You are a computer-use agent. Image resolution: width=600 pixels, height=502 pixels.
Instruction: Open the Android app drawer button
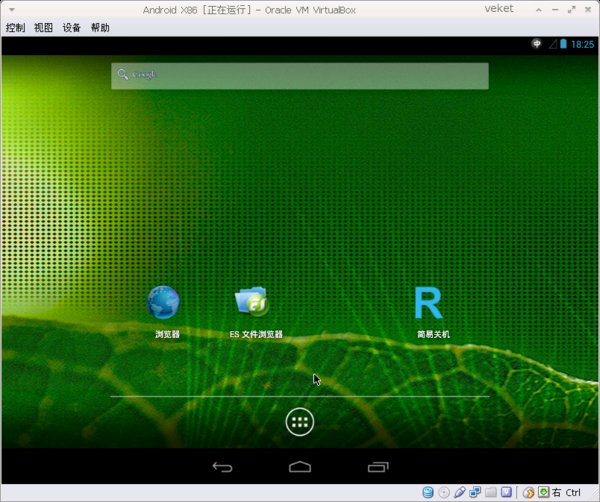tap(300, 422)
